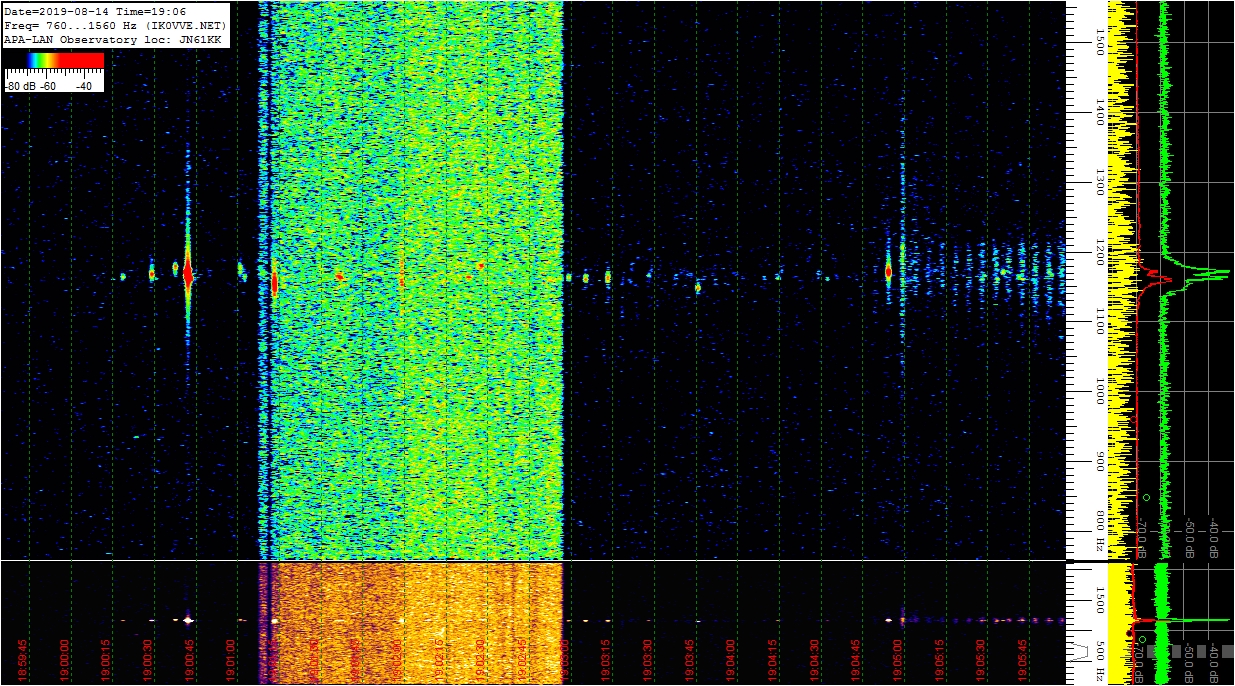The image size is (1235, 686).
Task: Click the 19:01:00 time marker
Action: (x=232, y=660)
